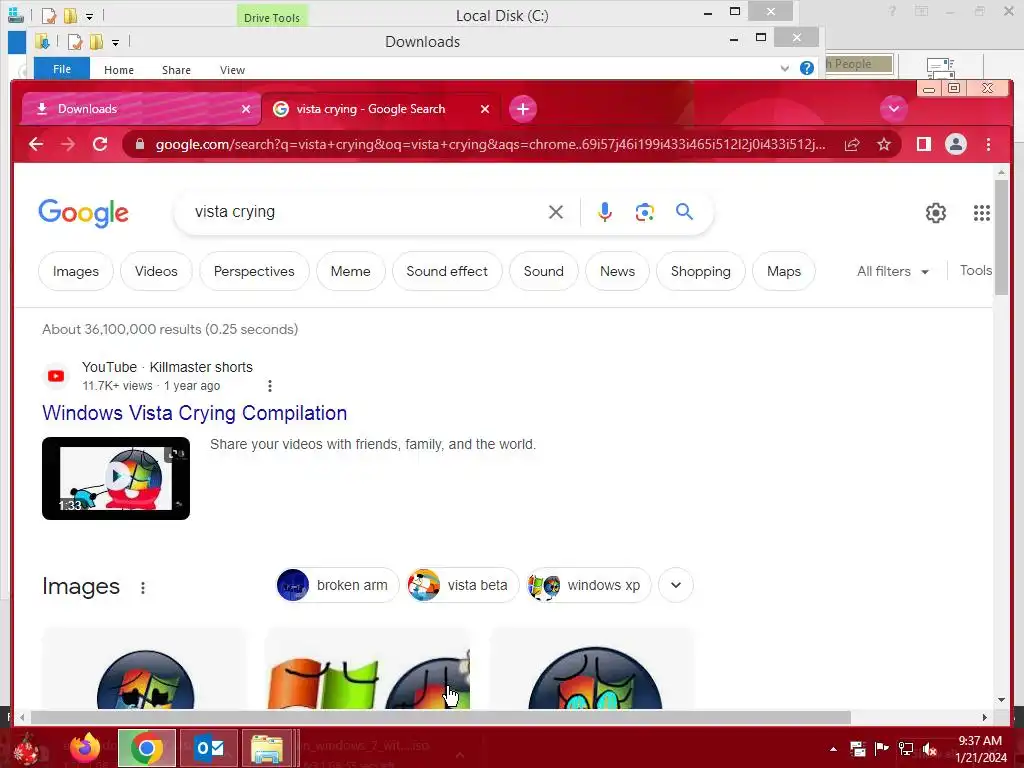Viewport: 1024px width, 768px height.
Task: Play the Vista crying video thumbnail
Action: 116,478
